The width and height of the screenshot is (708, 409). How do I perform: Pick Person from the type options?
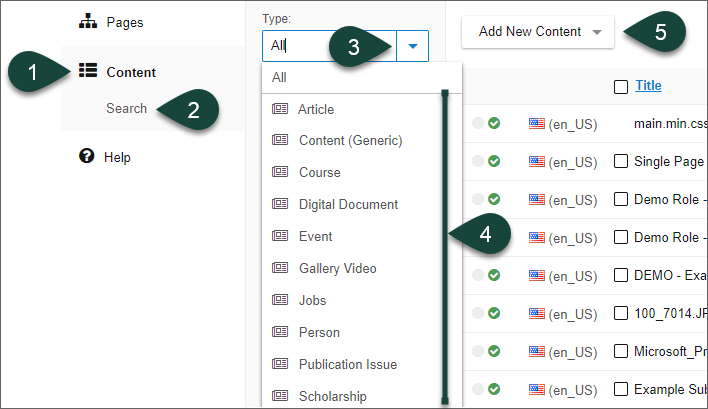[319, 332]
